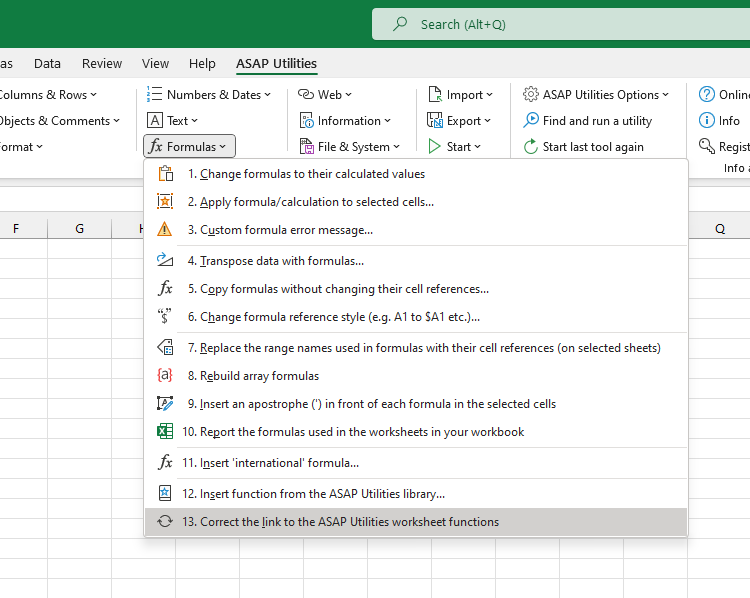Select column G header

(79, 229)
